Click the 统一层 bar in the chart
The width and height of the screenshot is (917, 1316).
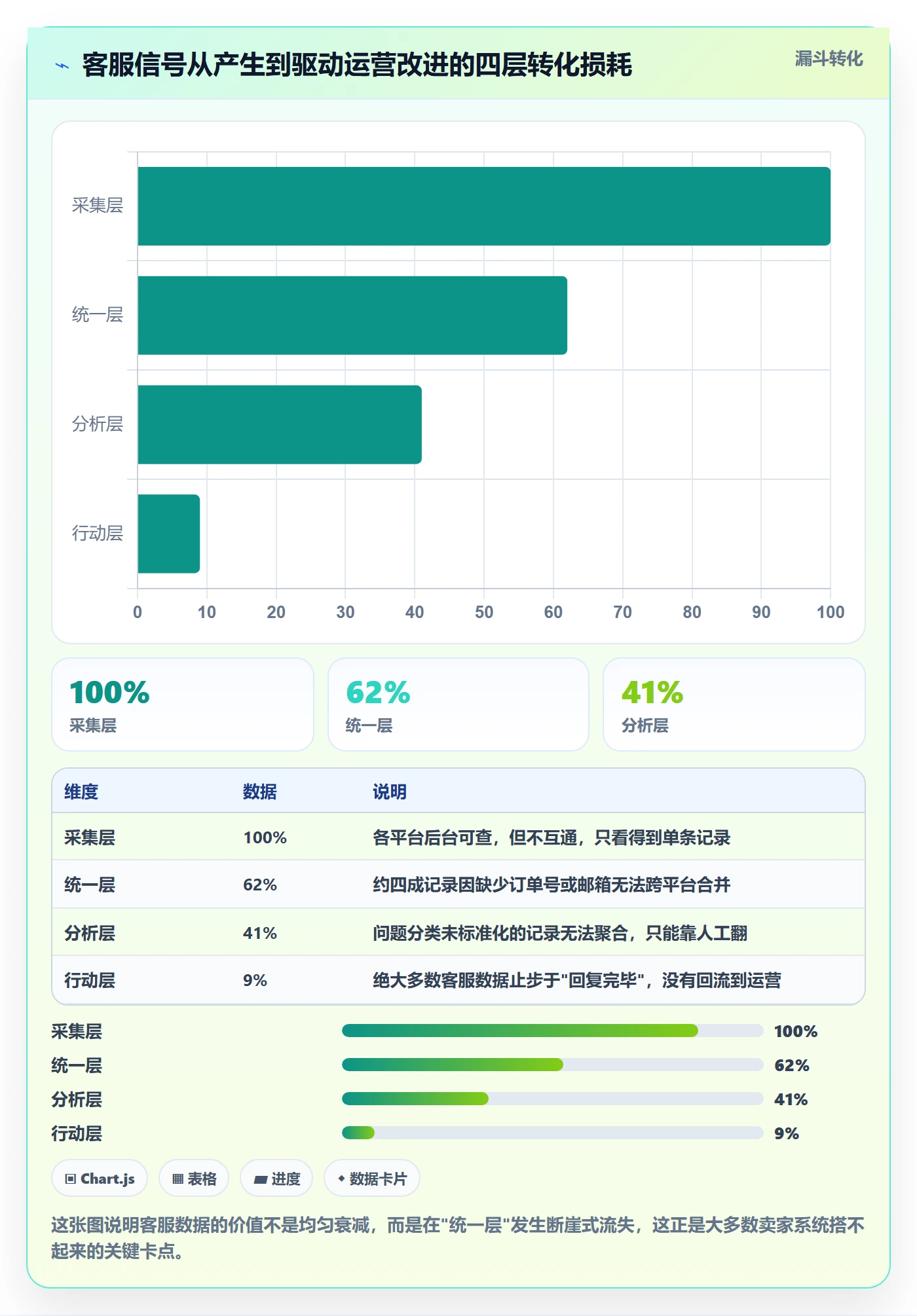point(352,316)
